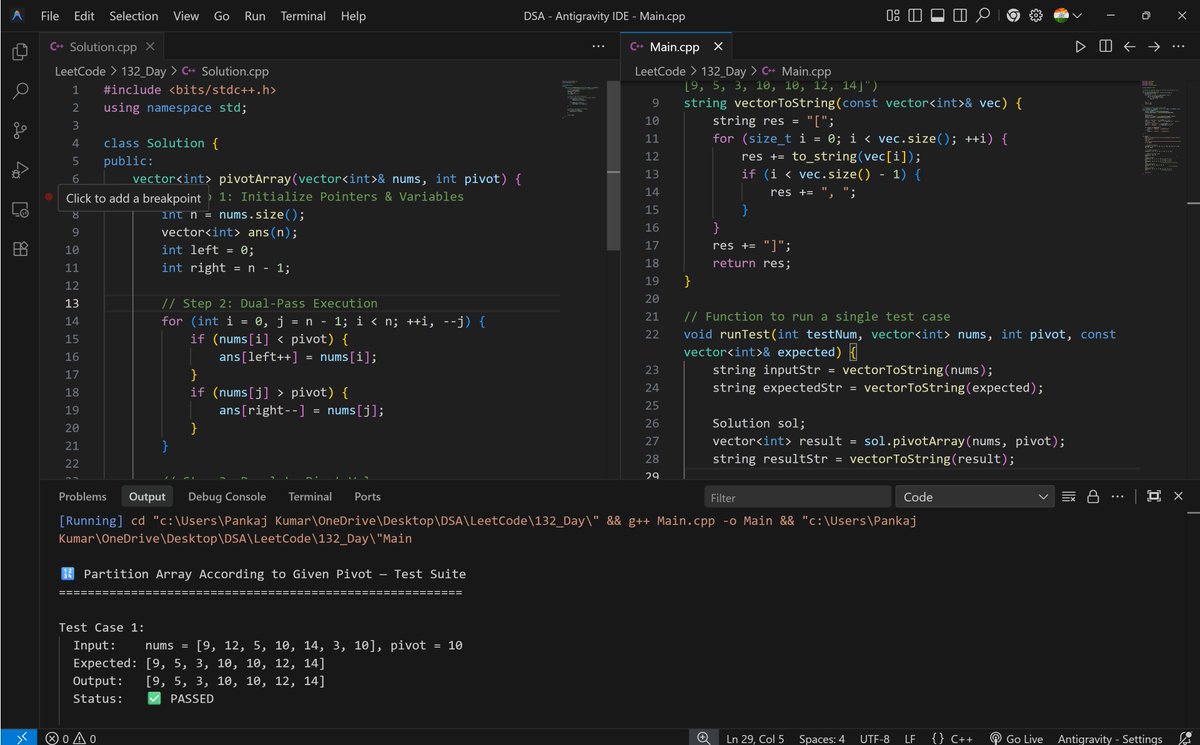Screen dimensions: 1200x745
Task: Toggle output auto-scroll lock
Action: pyautogui.click(x=1093, y=497)
